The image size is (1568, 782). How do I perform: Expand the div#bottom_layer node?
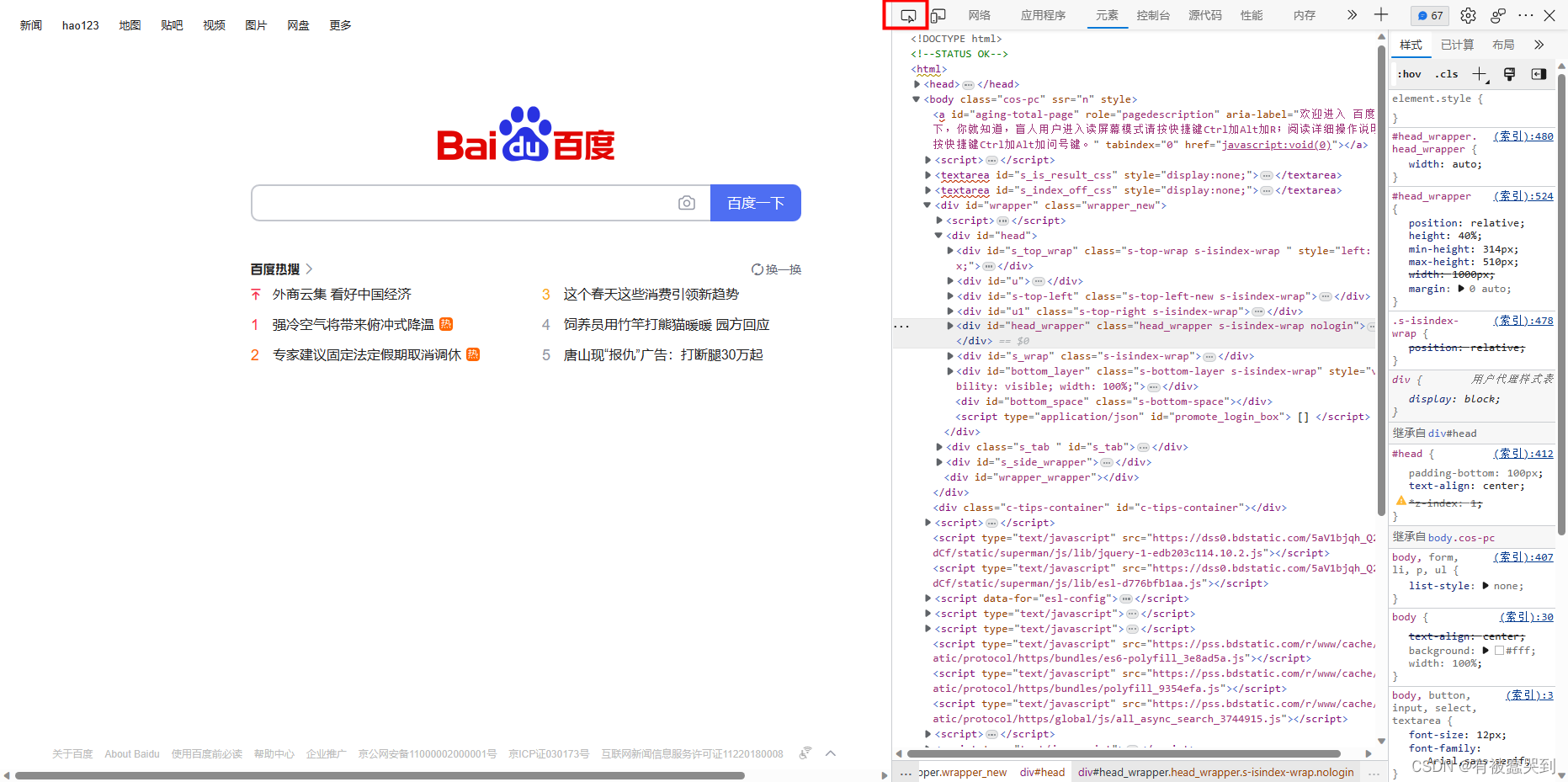coord(950,371)
